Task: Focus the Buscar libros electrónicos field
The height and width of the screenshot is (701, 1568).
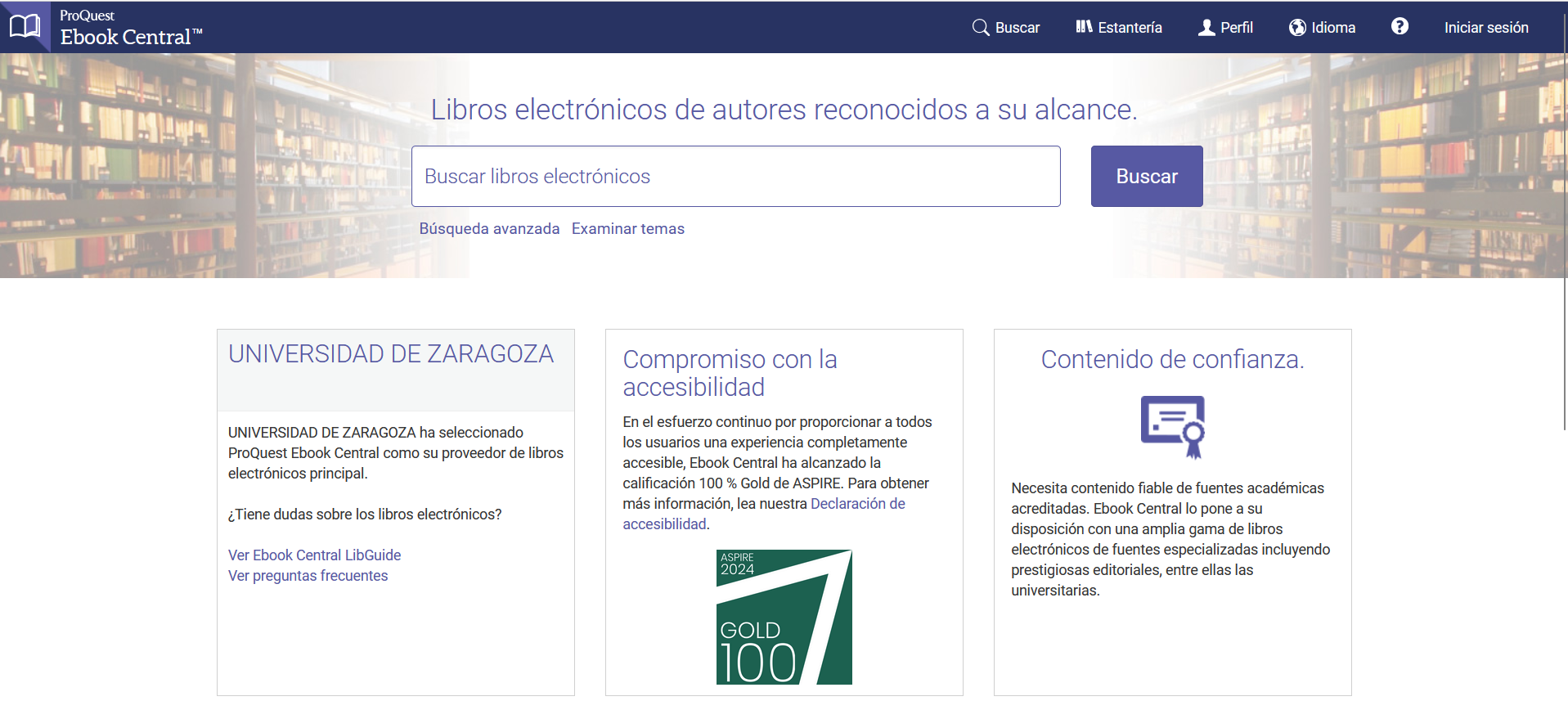Action: [x=735, y=177]
